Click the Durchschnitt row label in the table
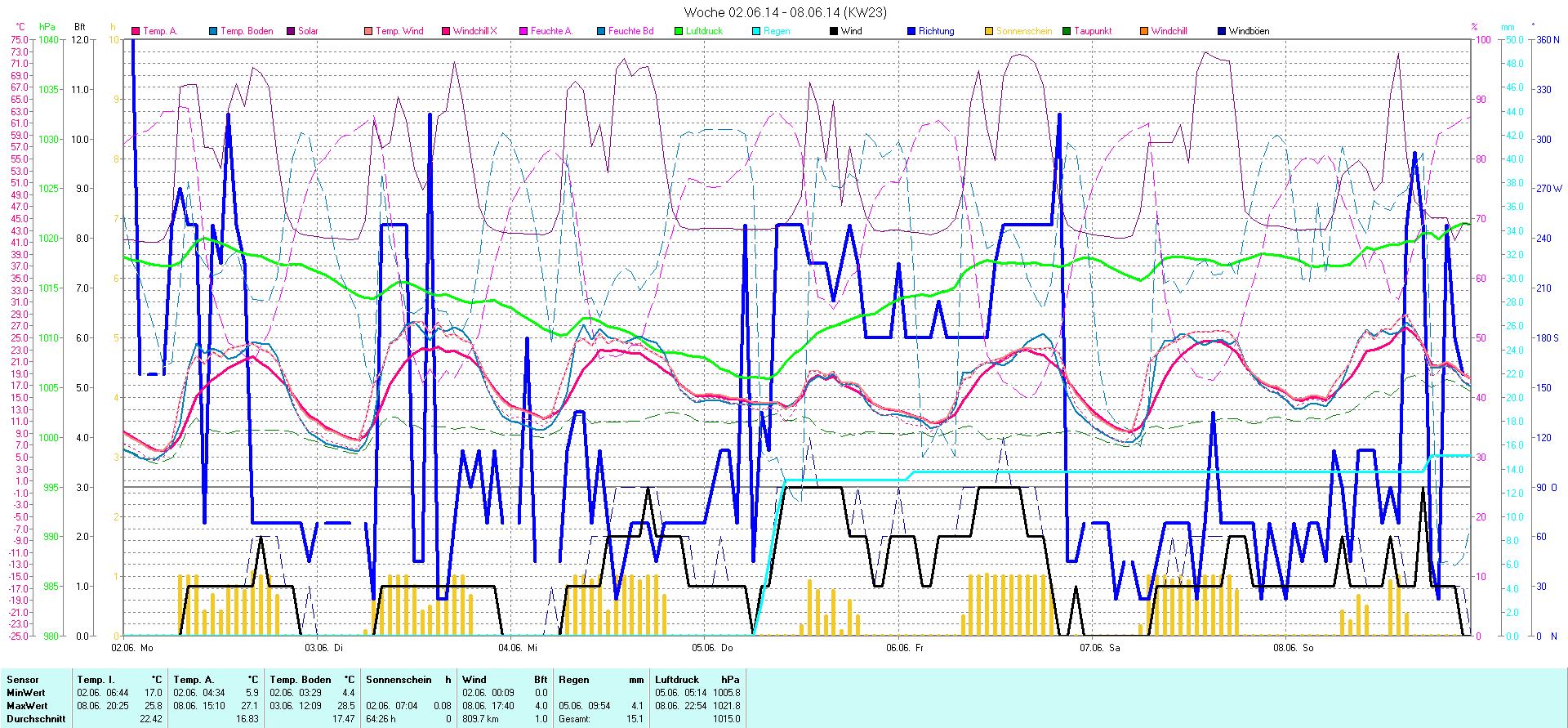 (36, 719)
